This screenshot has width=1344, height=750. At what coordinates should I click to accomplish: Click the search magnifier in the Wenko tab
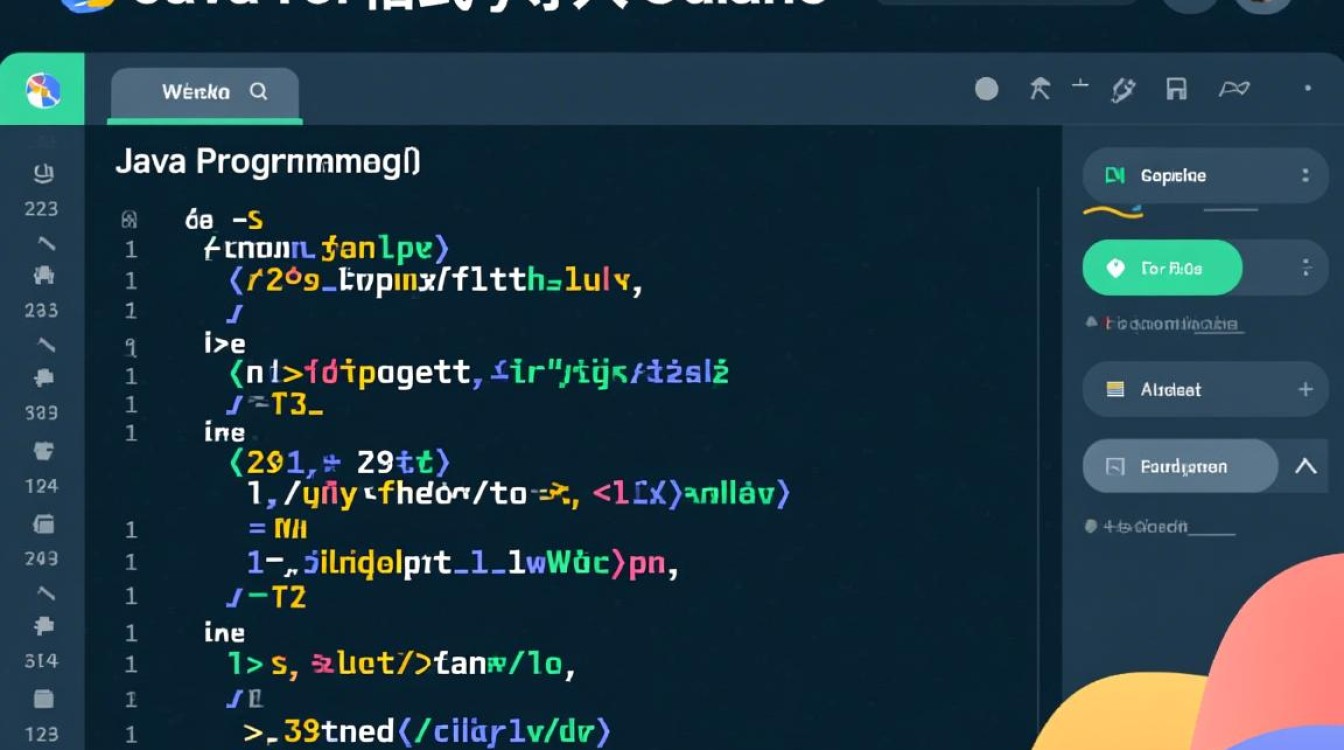tap(258, 92)
